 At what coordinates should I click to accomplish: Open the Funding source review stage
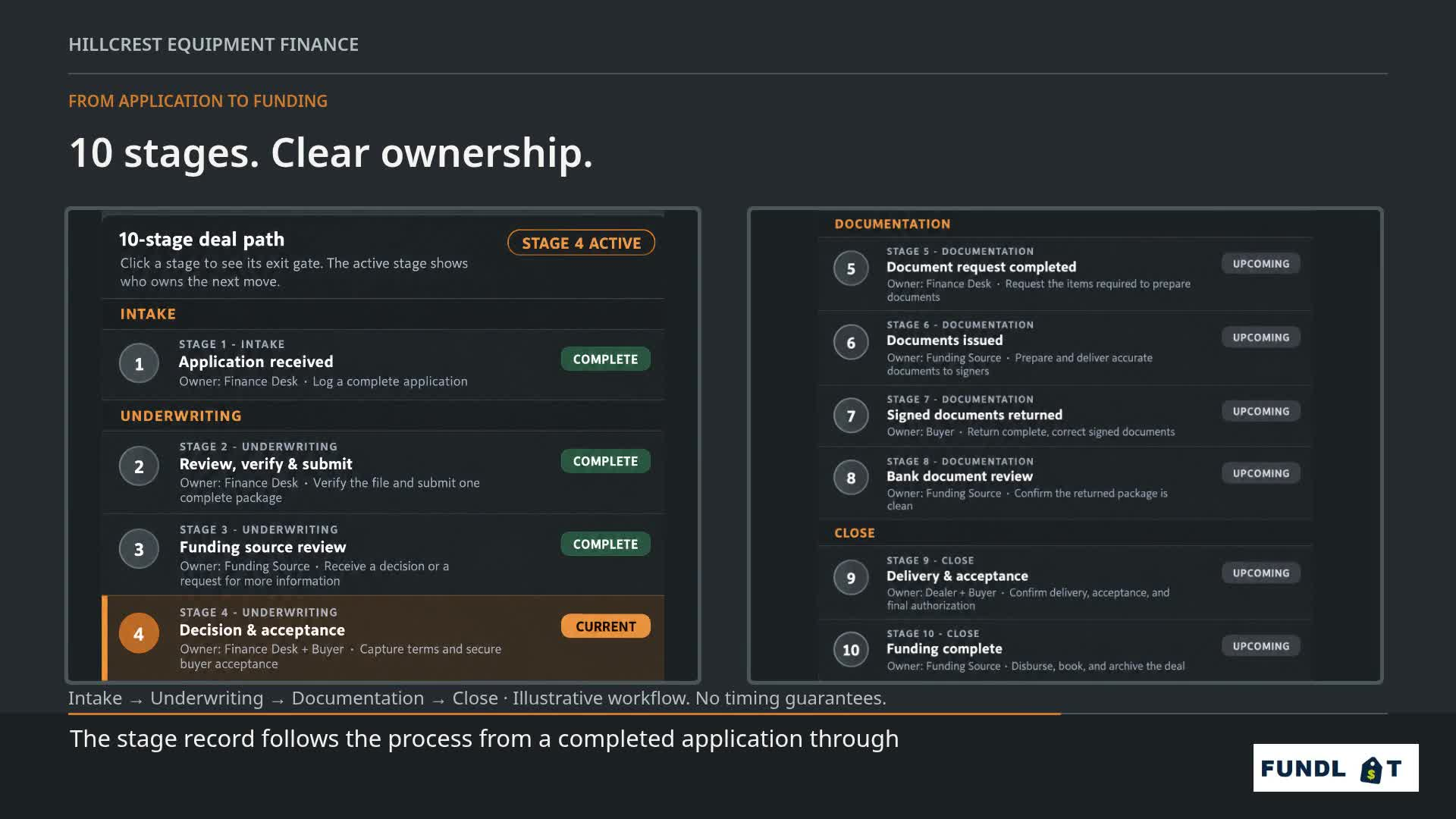pyautogui.click(x=383, y=555)
